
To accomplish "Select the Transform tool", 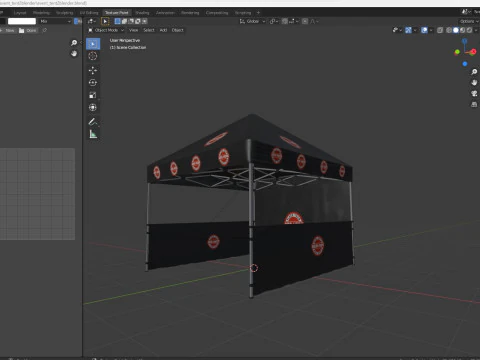I will click(93, 107).
